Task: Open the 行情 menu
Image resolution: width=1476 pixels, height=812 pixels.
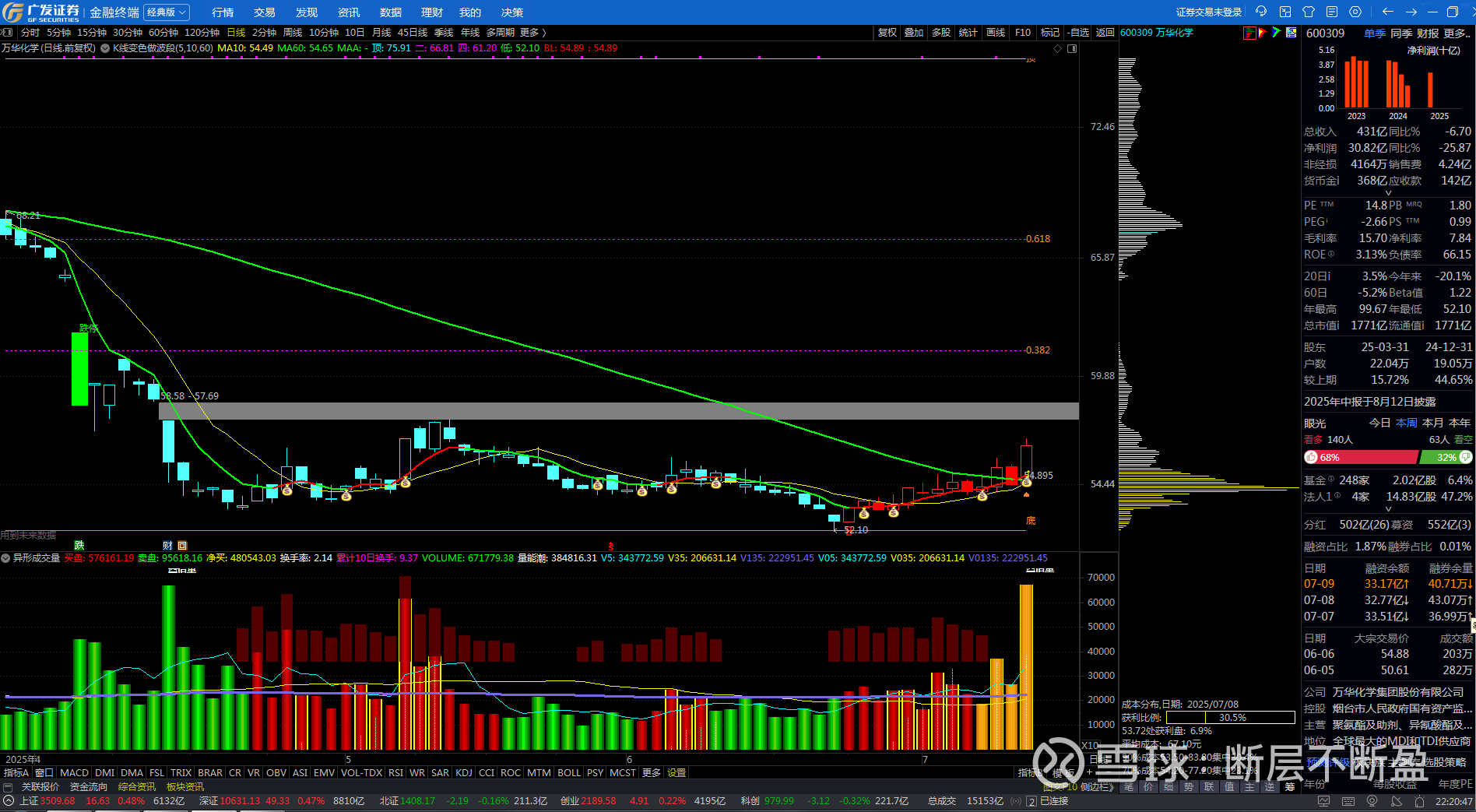Action: 223,12
